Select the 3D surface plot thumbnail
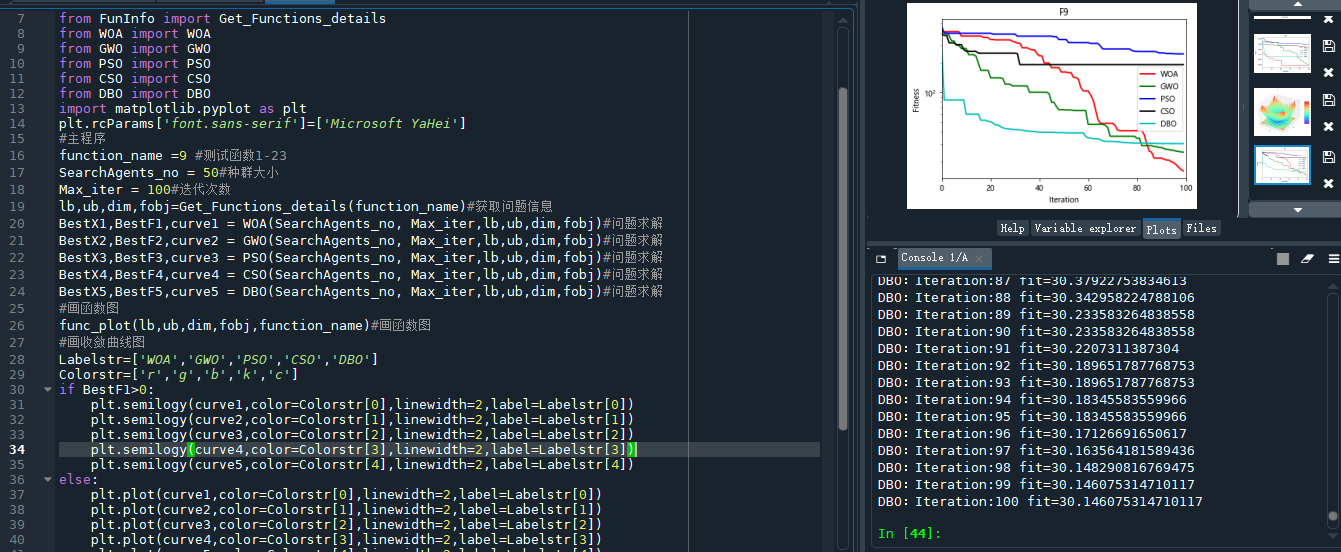1341x552 pixels. coord(1281,110)
